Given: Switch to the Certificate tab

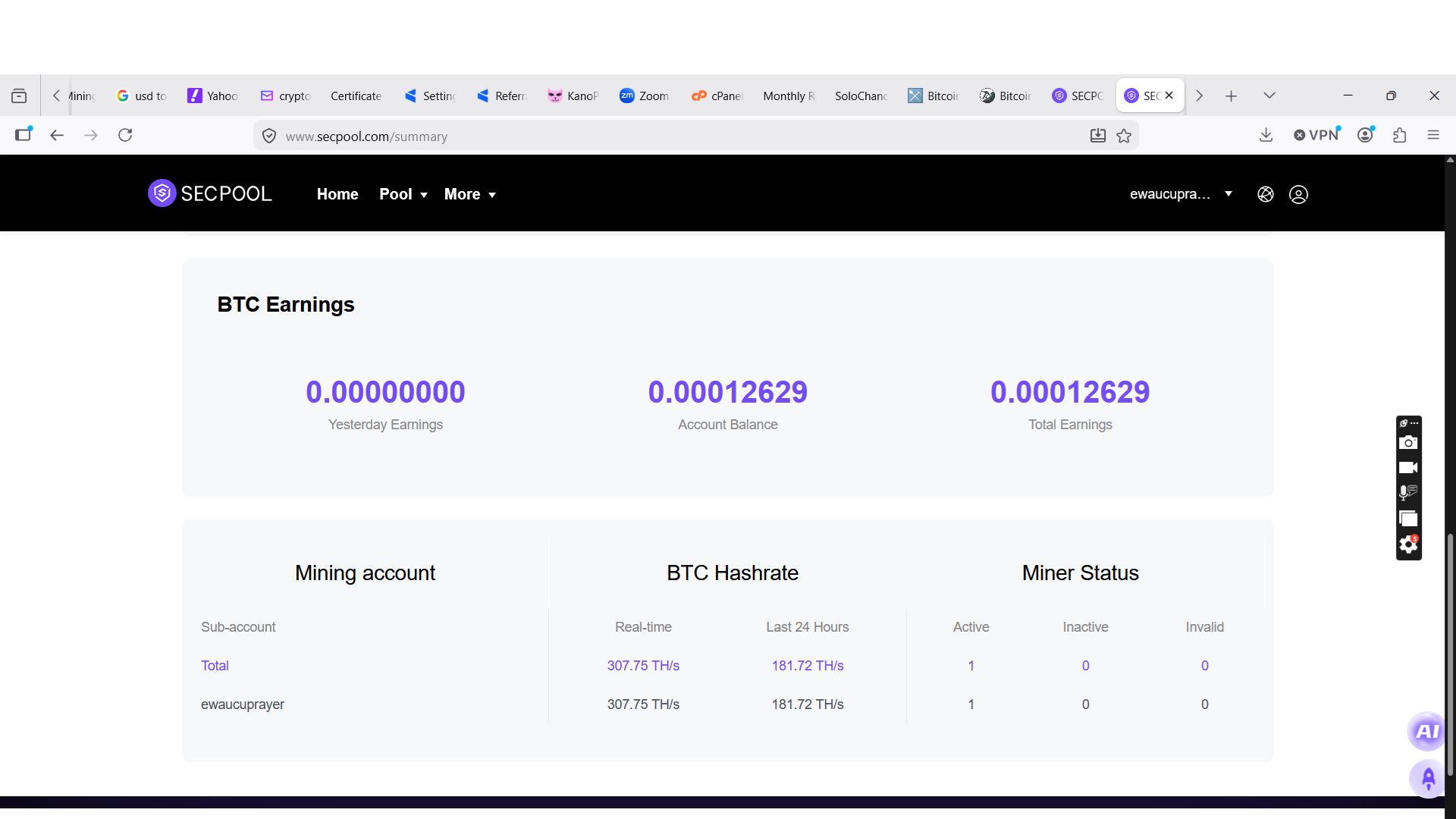Looking at the screenshot, I should pyautogui.click(x=356, y=96).
